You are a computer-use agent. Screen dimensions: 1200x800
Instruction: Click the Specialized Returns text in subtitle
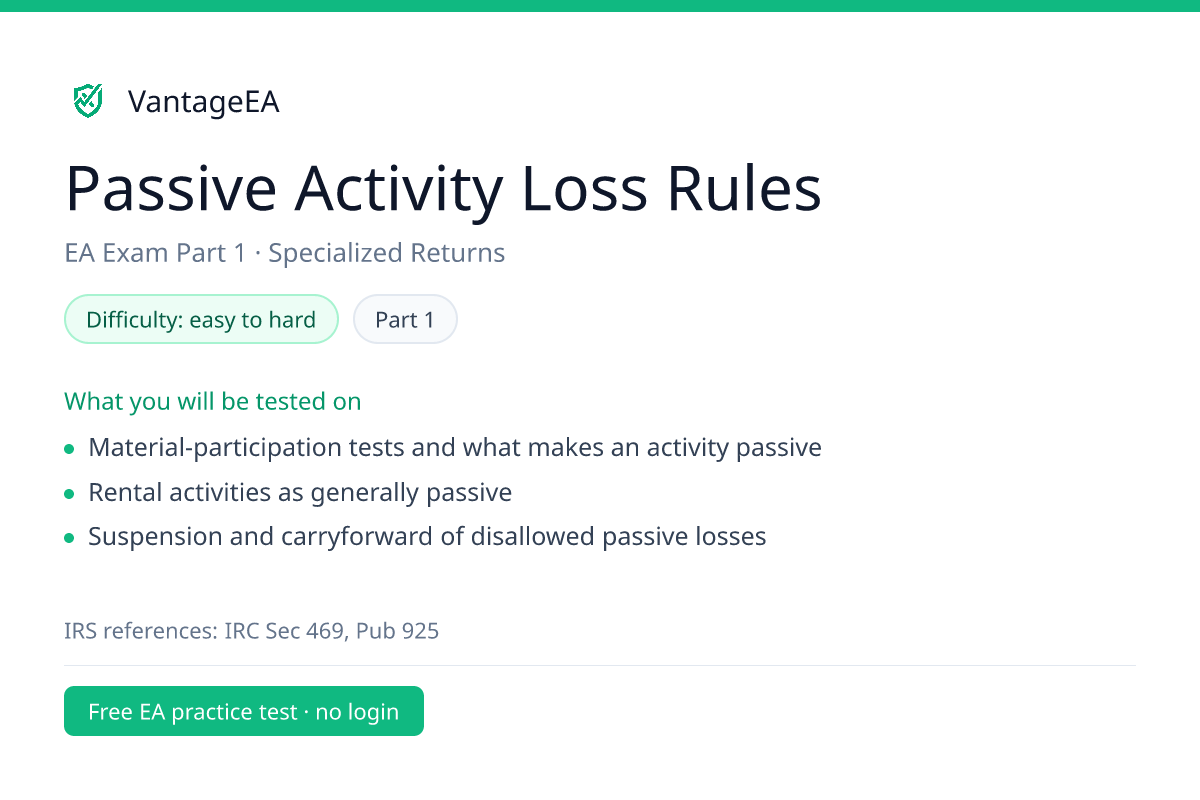(x=387, y=253)
